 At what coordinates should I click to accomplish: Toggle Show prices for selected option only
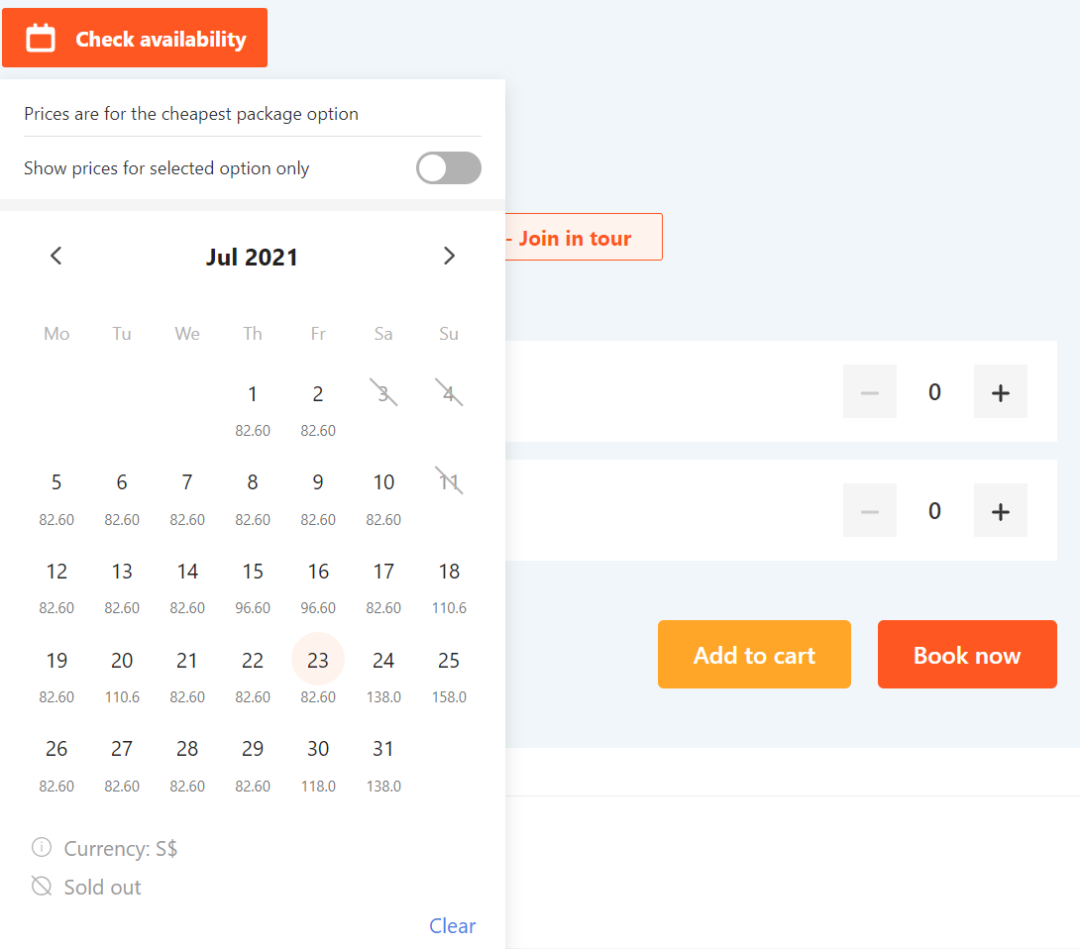448,168
